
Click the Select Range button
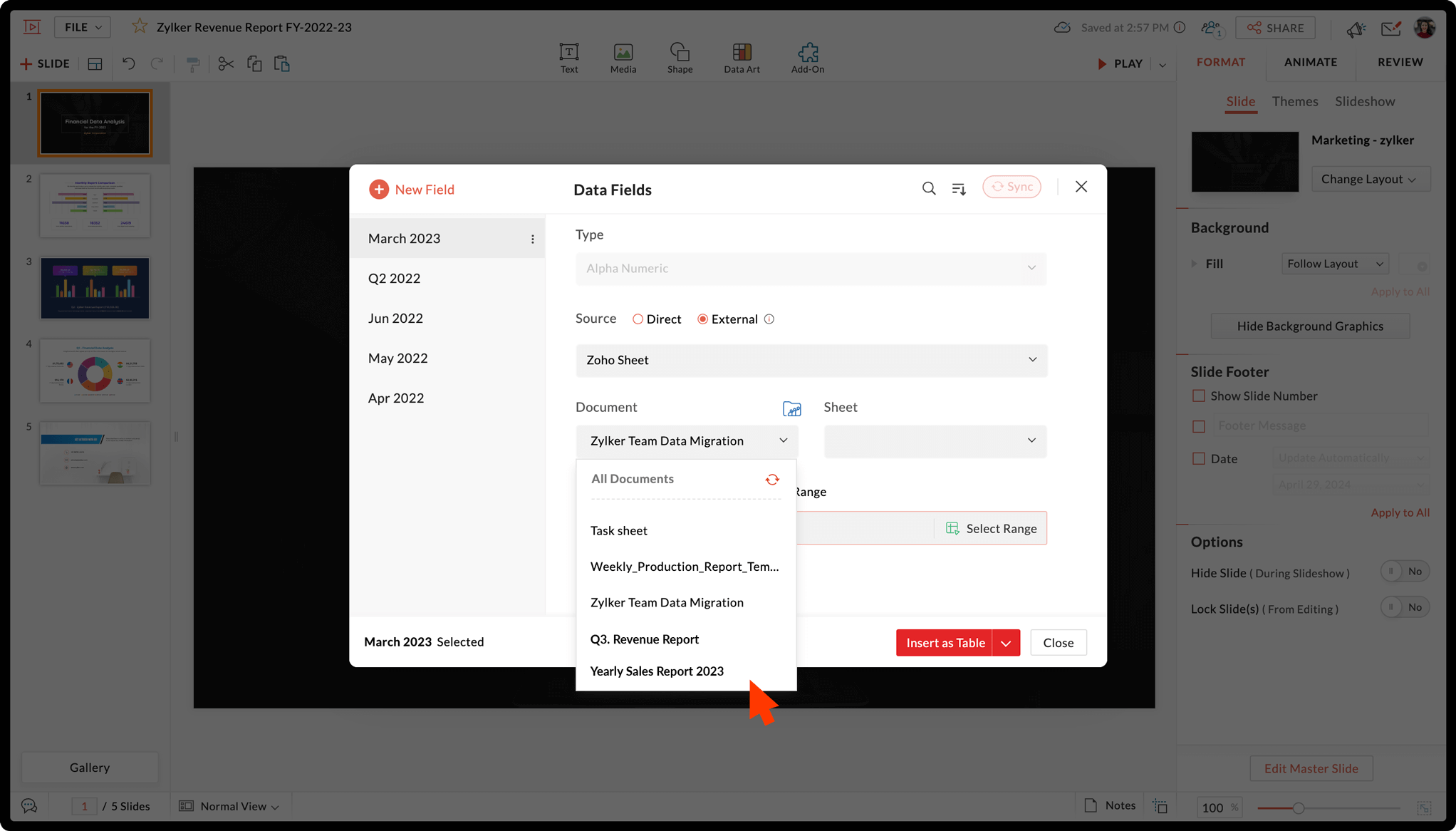[x=991, y=529]
